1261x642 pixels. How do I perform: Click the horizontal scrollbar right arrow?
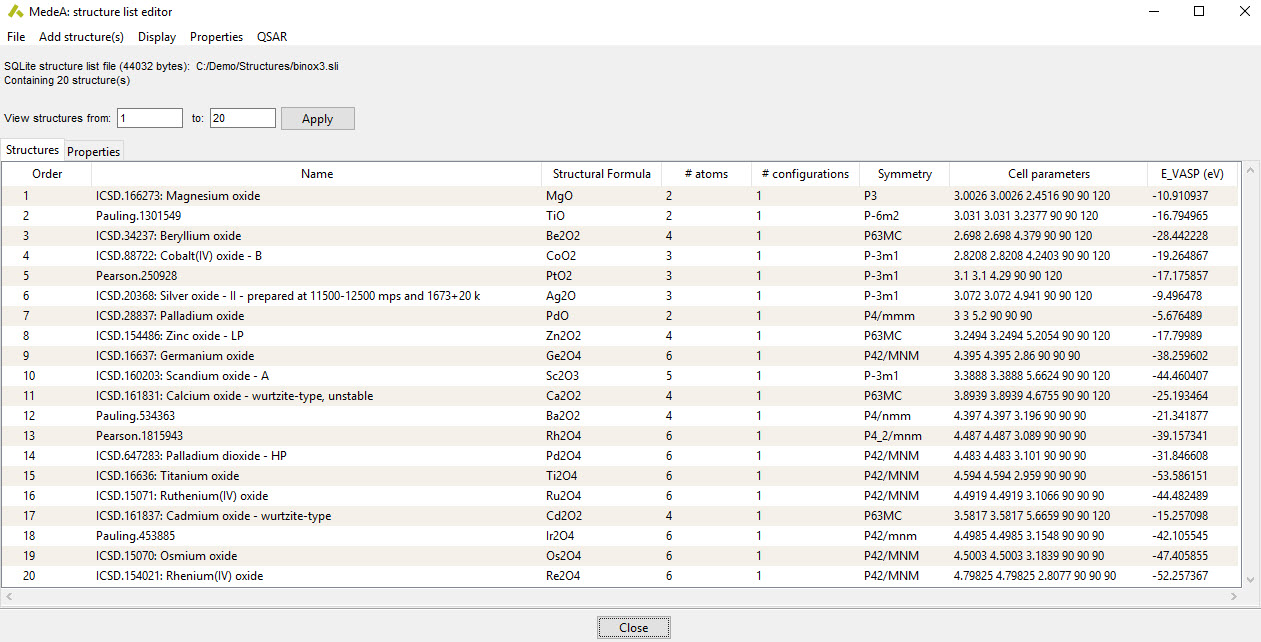coord(1232,597)
